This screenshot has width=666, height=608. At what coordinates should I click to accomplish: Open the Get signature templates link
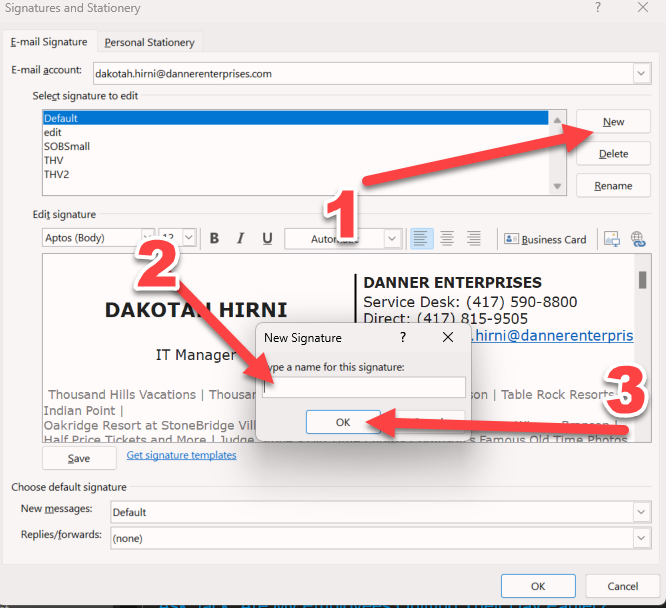(181, 455)
